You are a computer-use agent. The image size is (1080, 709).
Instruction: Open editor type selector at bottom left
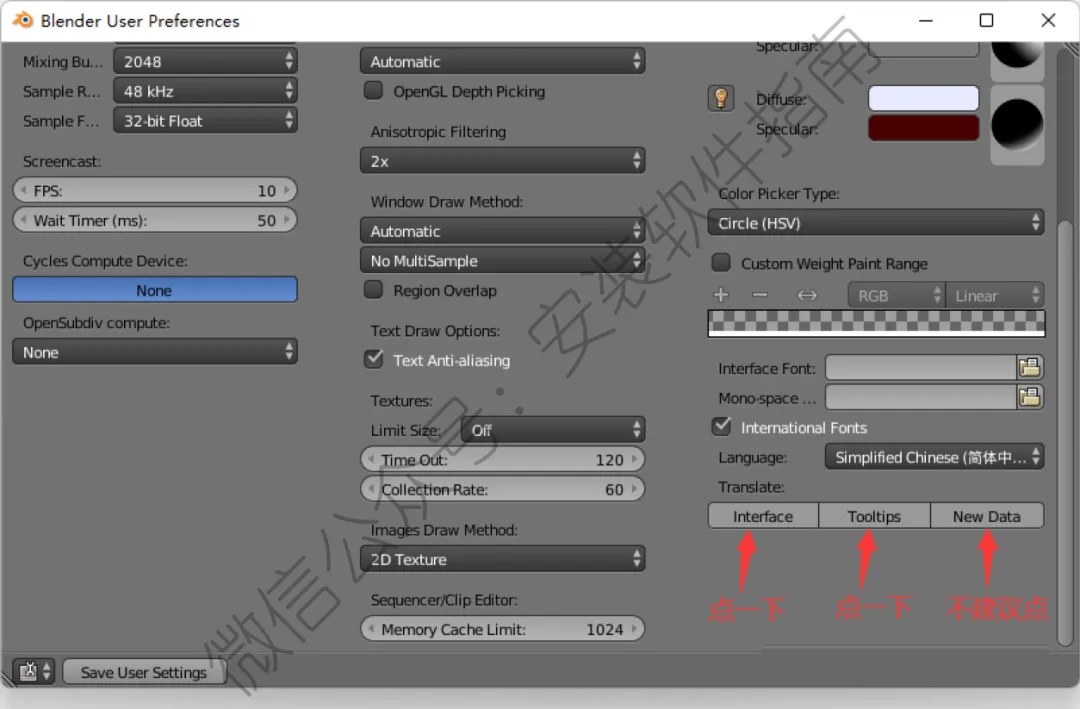tap(33, 671)
